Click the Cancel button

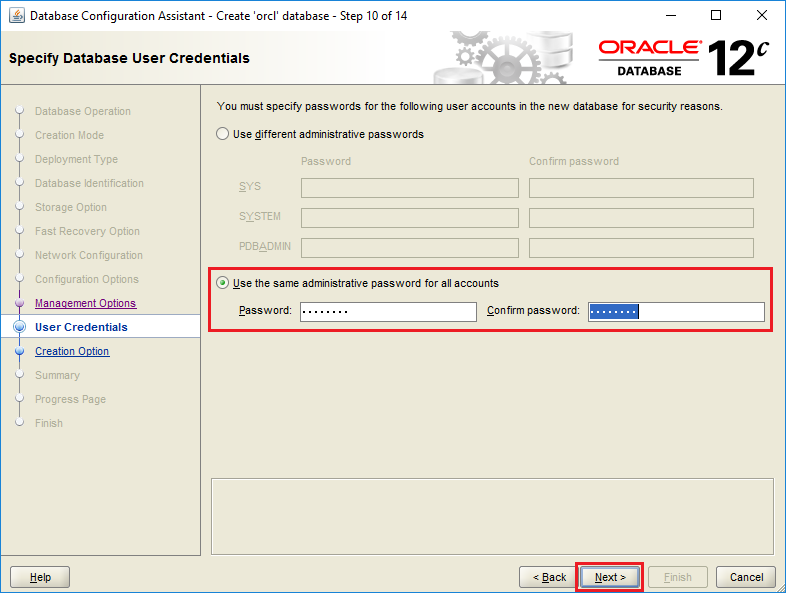[746, 577]
